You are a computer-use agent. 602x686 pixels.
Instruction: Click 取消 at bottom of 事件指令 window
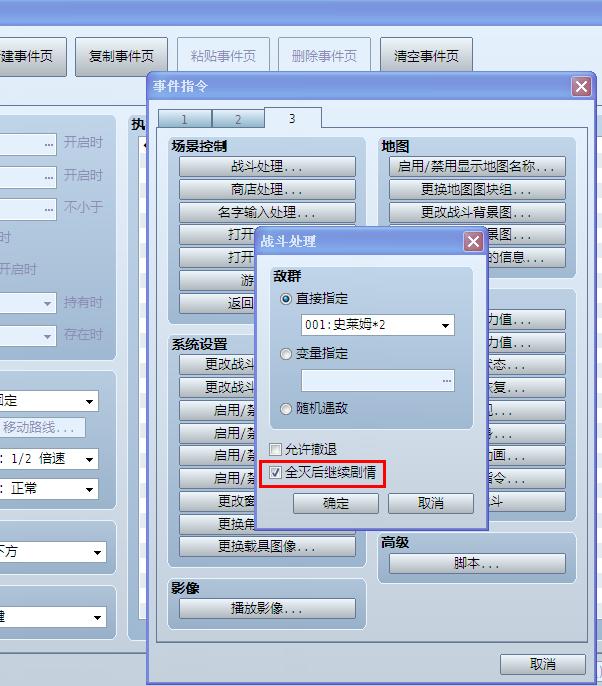click(x=542, y=664)
